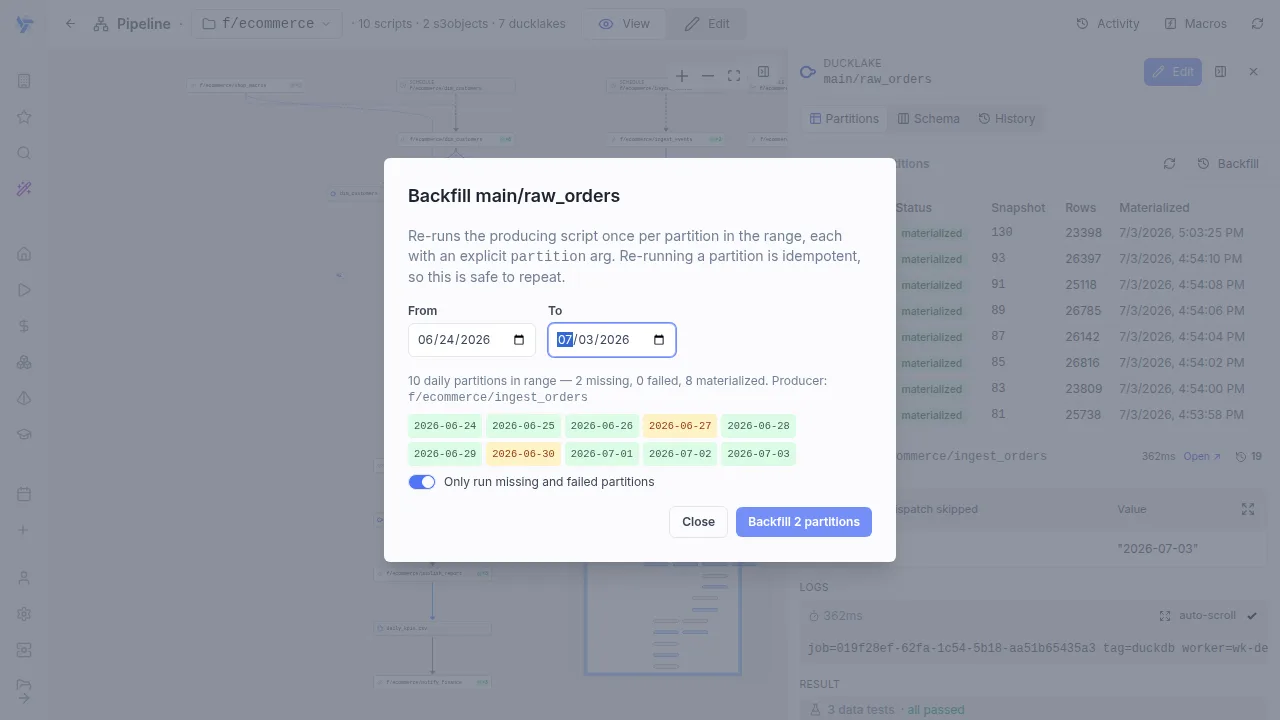Click the magic wand icon in sidebar
The image size is (1280, 720).
25,189
